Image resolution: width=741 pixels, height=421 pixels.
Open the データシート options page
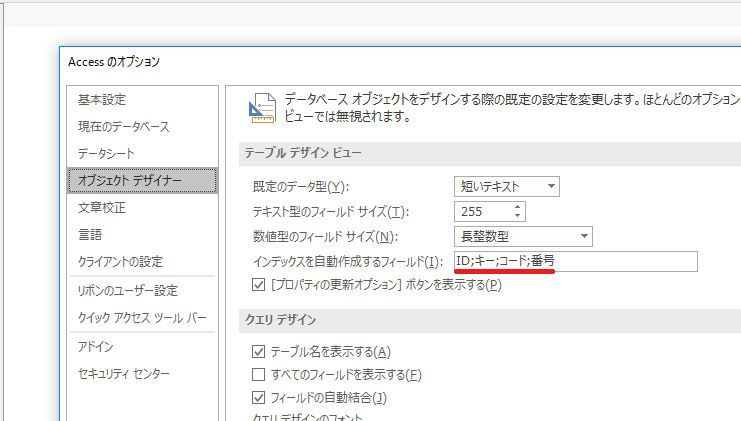[106, 154]
